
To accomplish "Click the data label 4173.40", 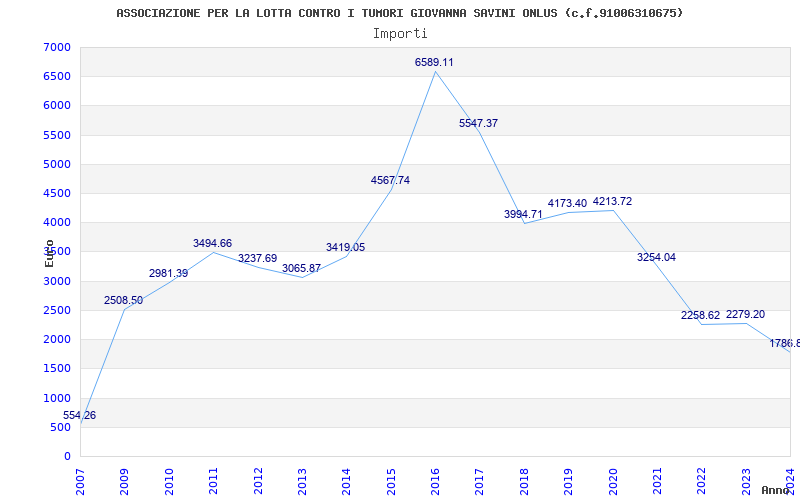I will pos(567,204).
